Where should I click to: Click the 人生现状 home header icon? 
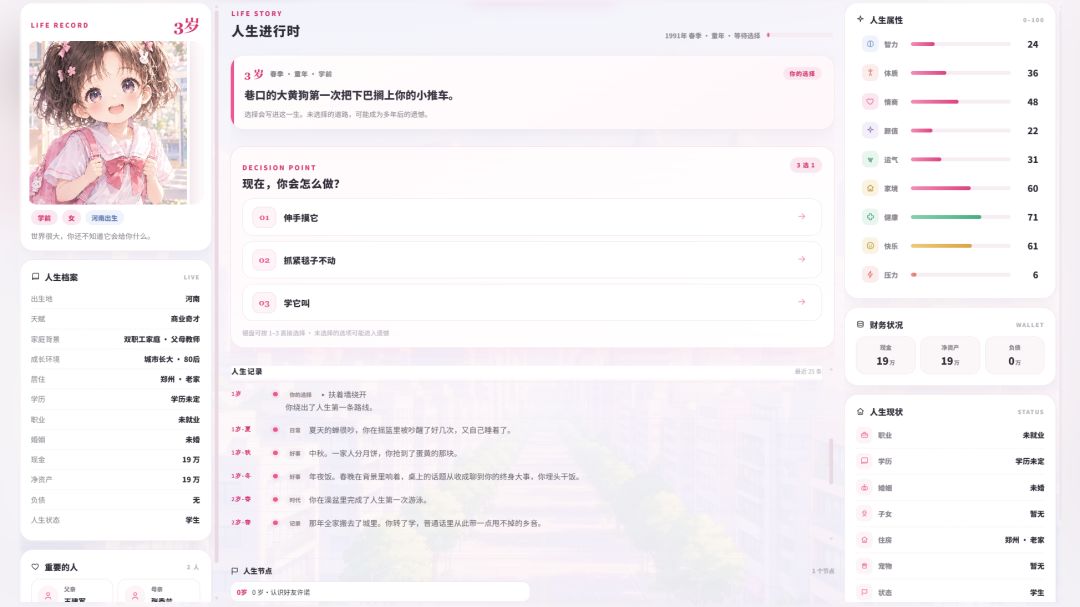click(x=860, y=411)
